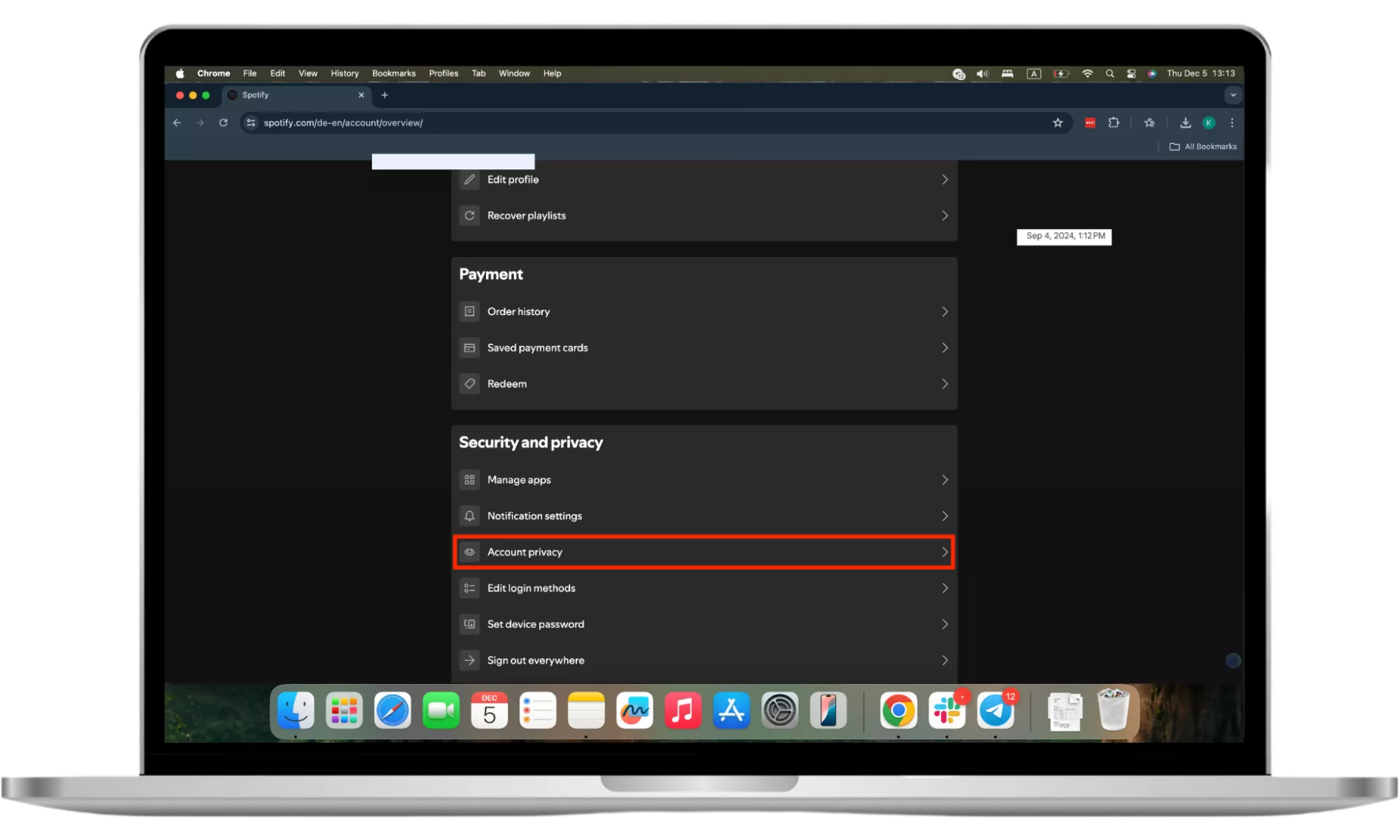Open a new Chrome tab
The width and height of the screenshot is (1400, 840).
[384, 95]
